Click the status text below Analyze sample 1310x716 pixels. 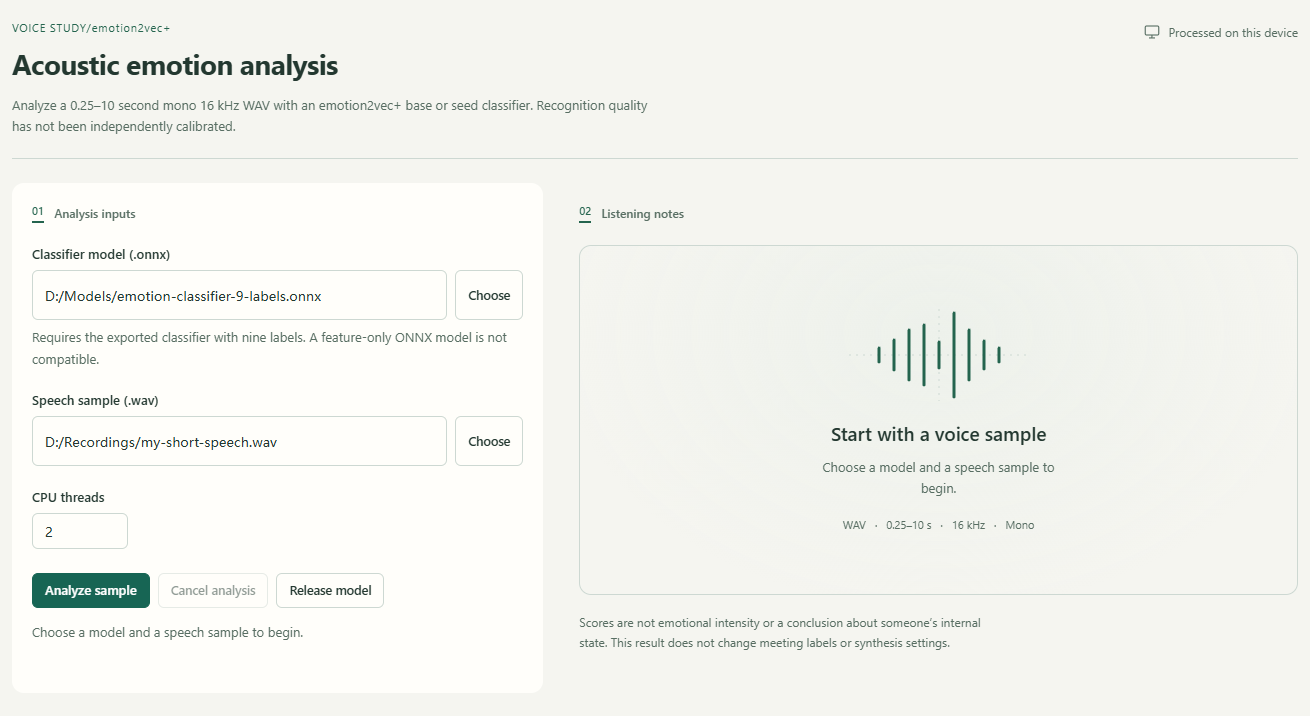(x=167, y=632)
